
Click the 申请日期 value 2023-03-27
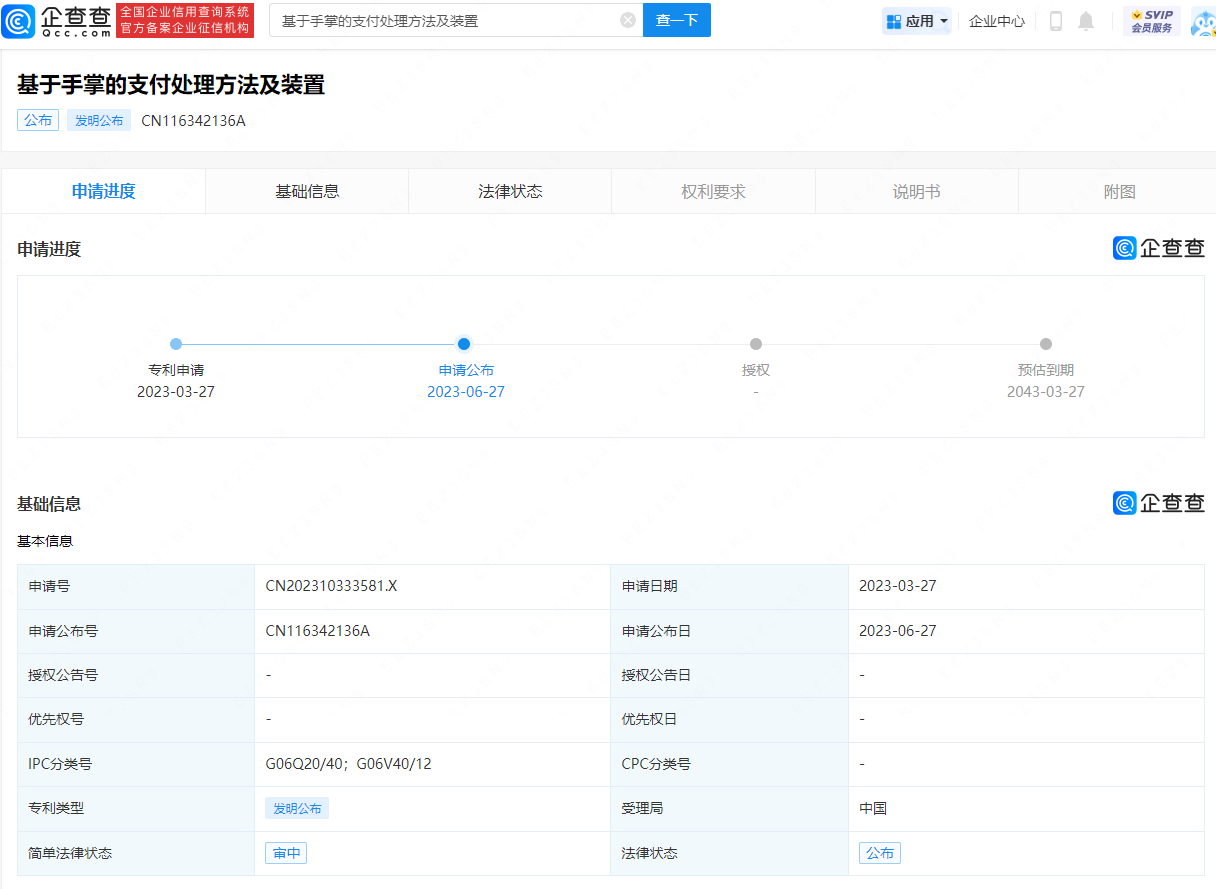coord(898,586)
